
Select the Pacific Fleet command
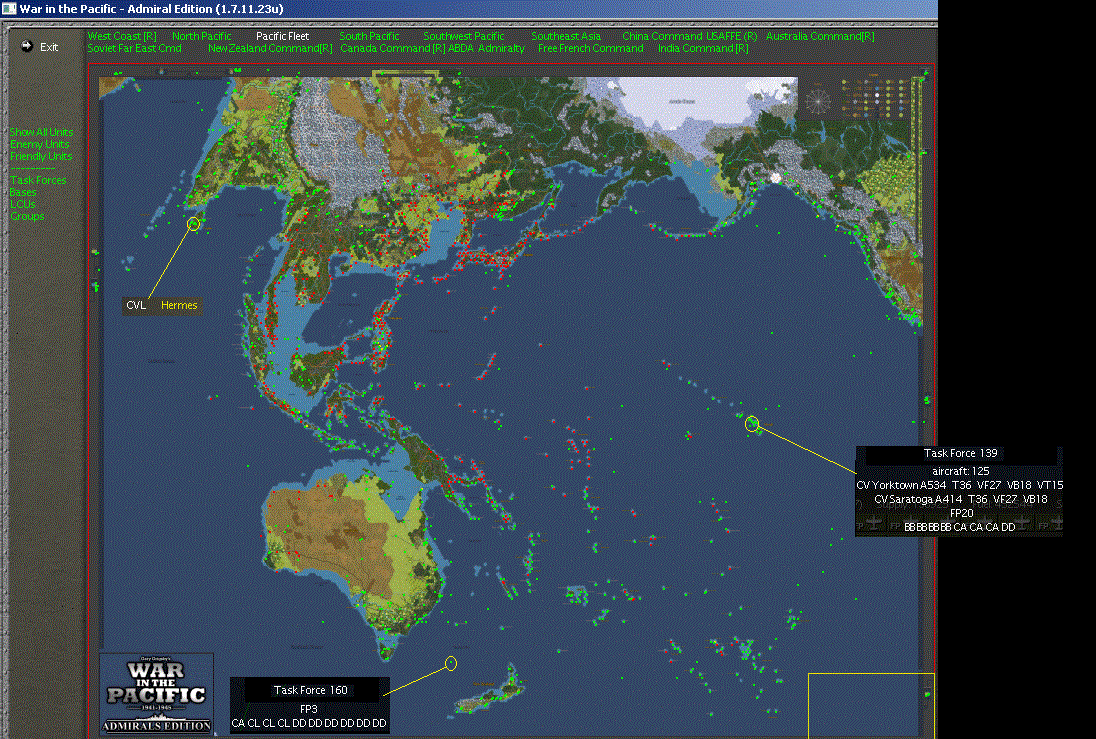tap(282, 36)
